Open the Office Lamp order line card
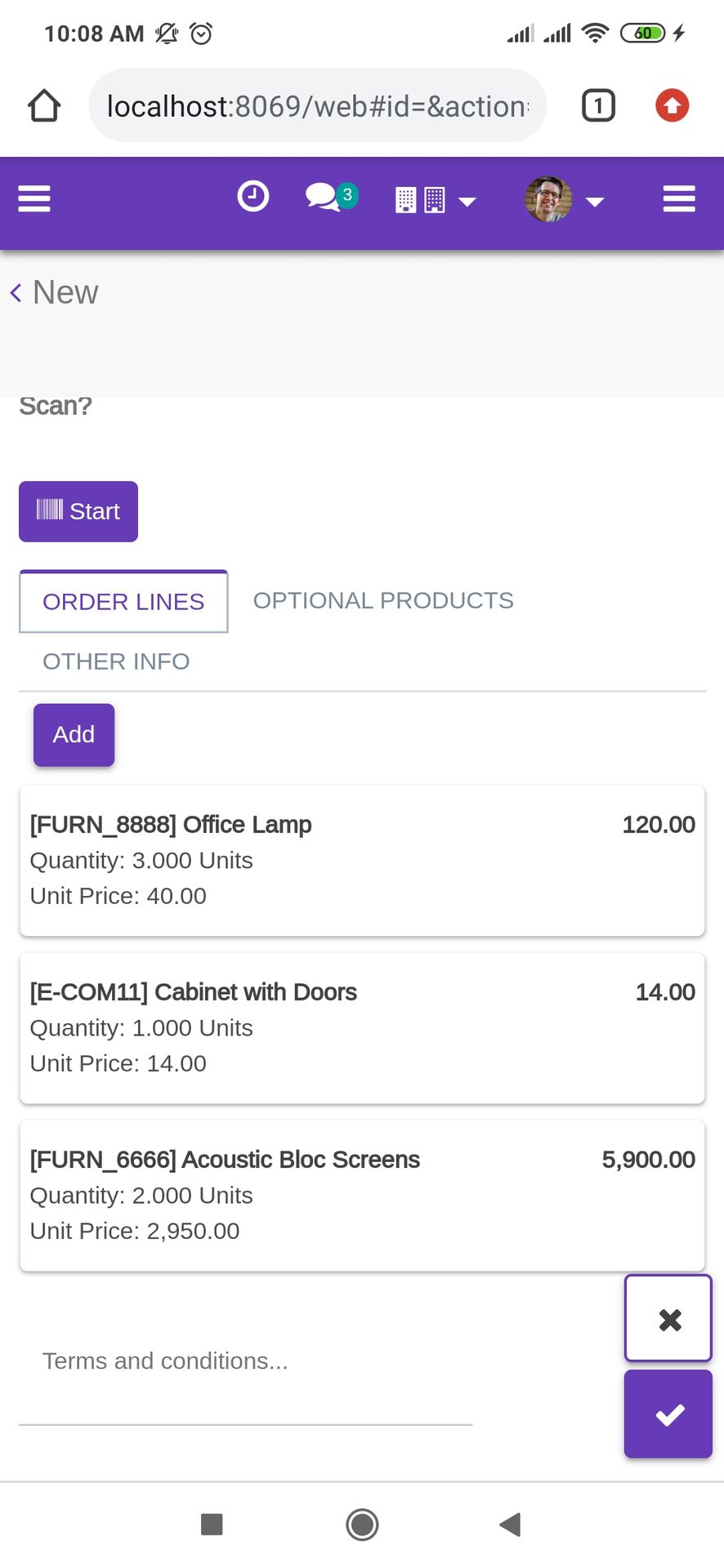 362,861
